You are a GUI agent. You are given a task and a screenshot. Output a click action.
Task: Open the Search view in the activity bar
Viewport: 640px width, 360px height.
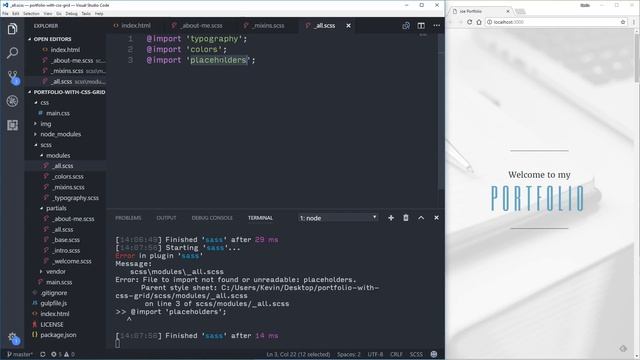point(12,53)
